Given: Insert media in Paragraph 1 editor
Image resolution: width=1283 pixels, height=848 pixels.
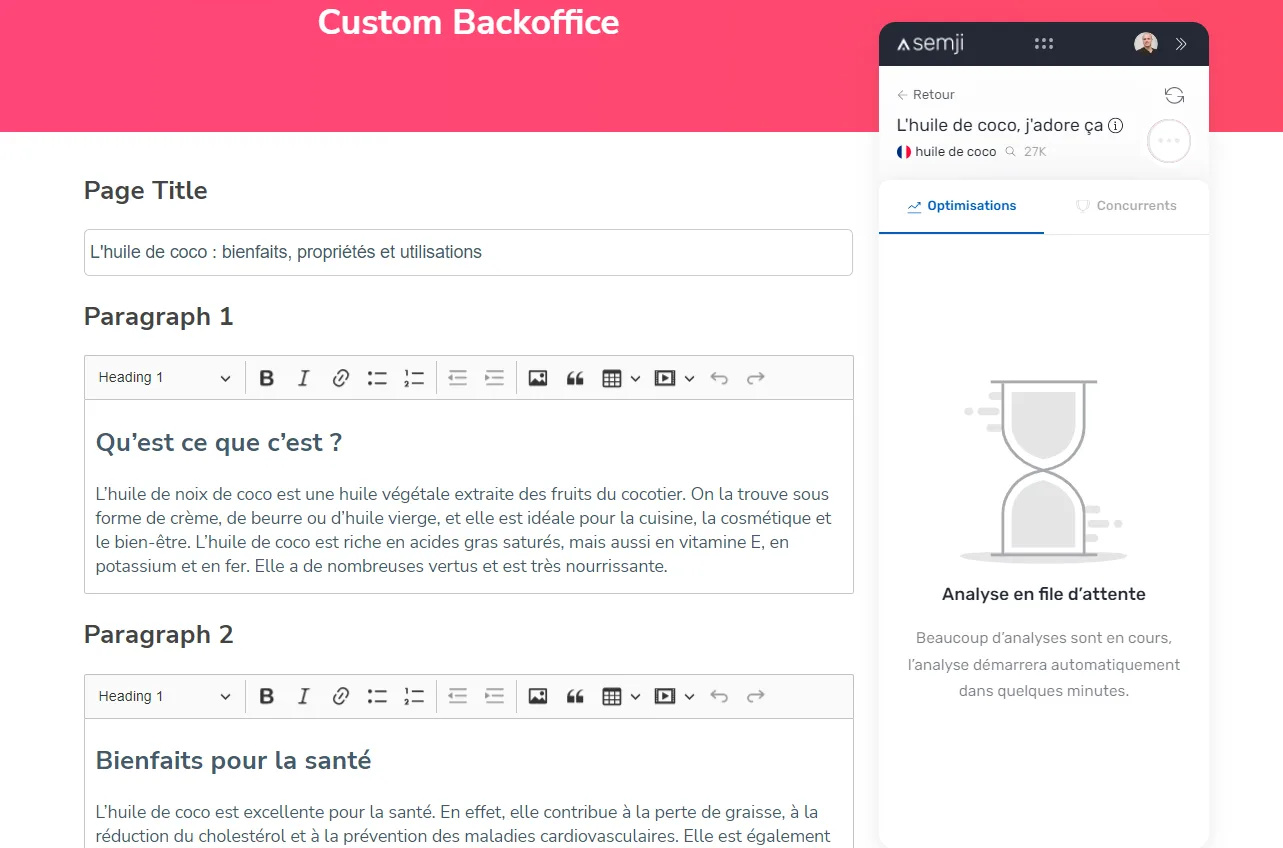Looking at the screenshot, I should tap(665, 378).
